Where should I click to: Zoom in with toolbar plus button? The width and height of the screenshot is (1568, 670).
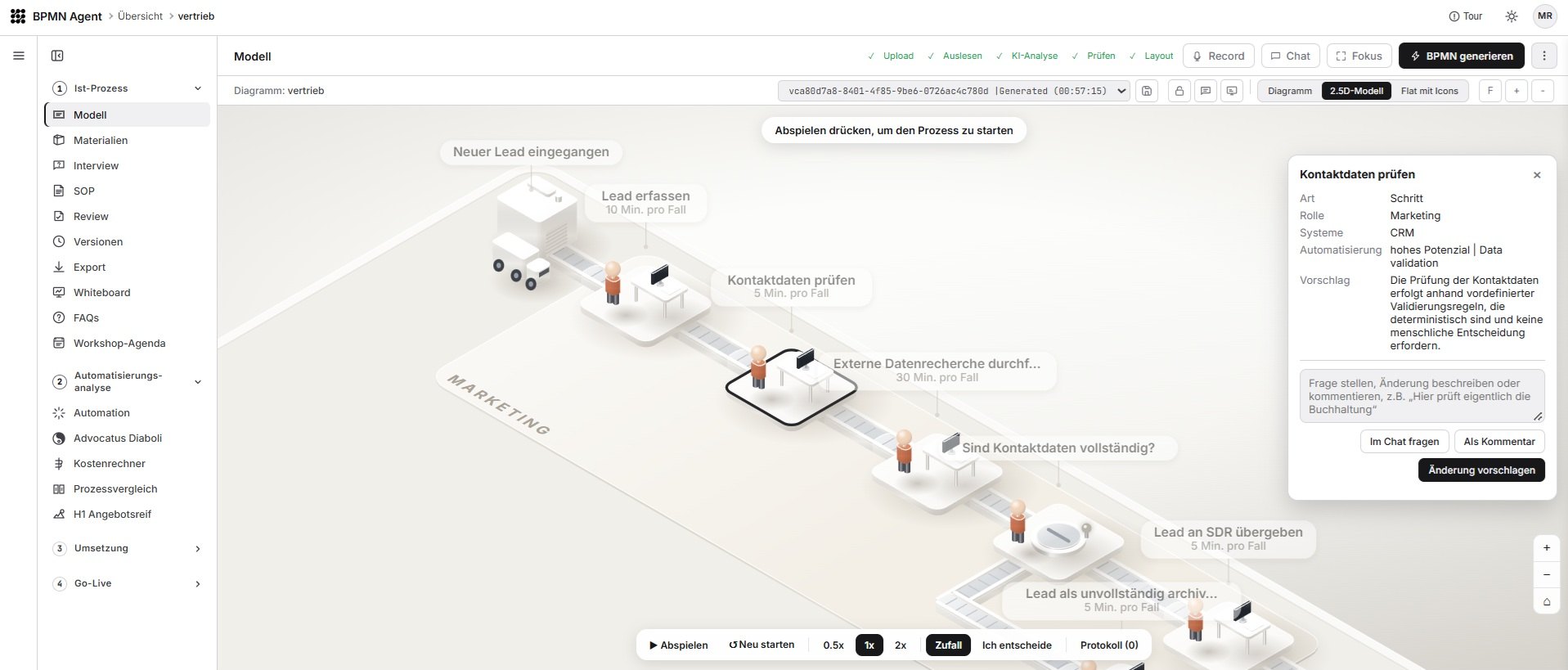(1516, 91)
